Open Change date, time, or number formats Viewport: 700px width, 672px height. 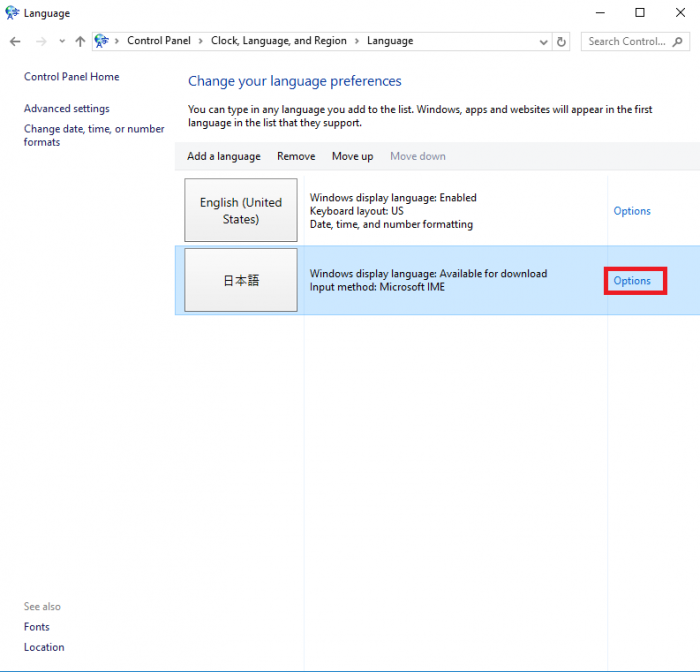(x=94, y=135)
